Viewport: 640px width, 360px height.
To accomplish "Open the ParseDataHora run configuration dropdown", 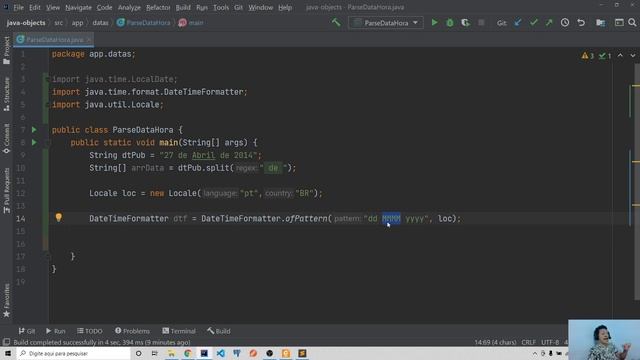I will pos(386,23).
